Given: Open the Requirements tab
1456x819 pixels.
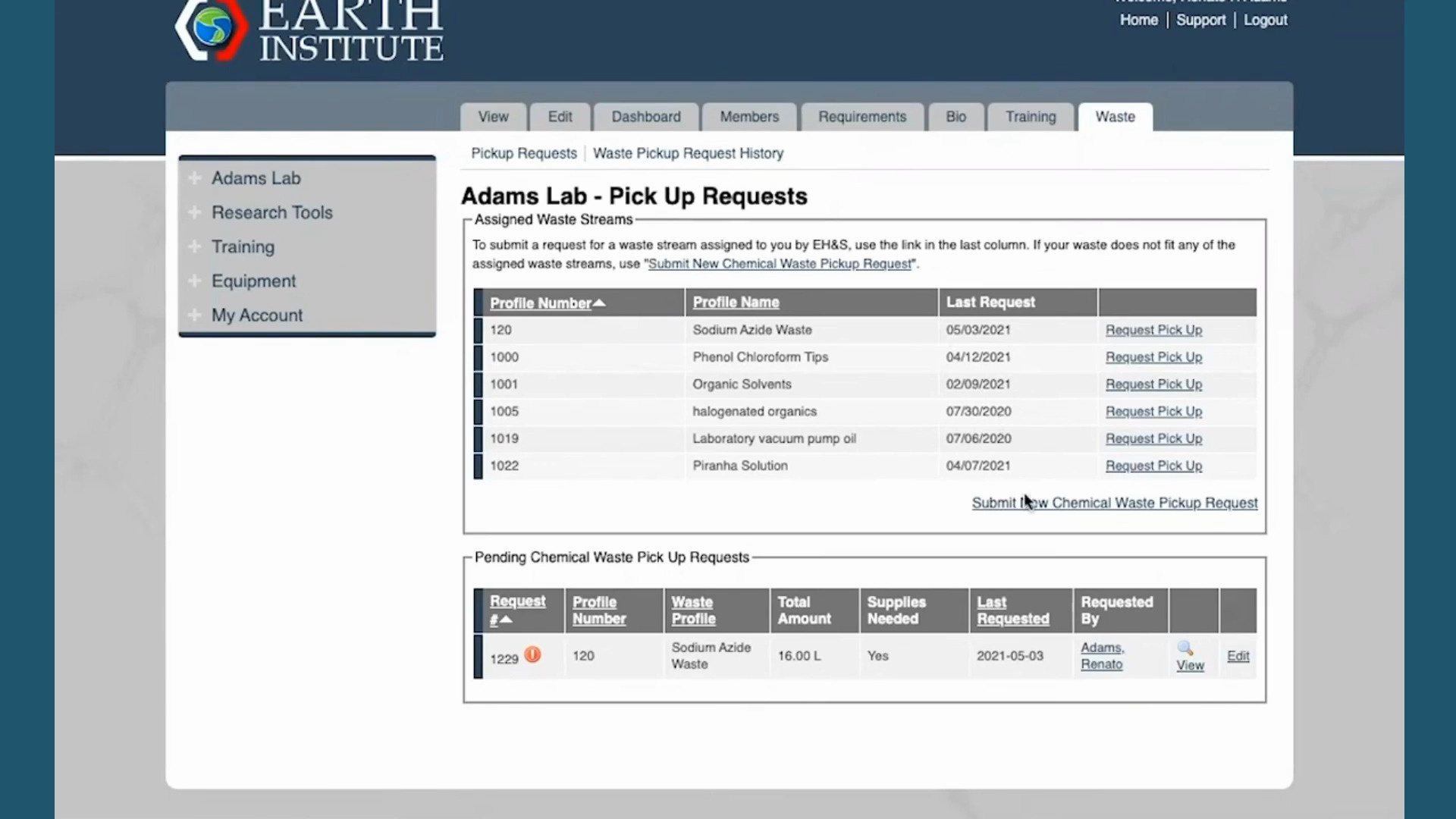Looking at the screenshot, I should pyautogui.click(x=862, y=116).
